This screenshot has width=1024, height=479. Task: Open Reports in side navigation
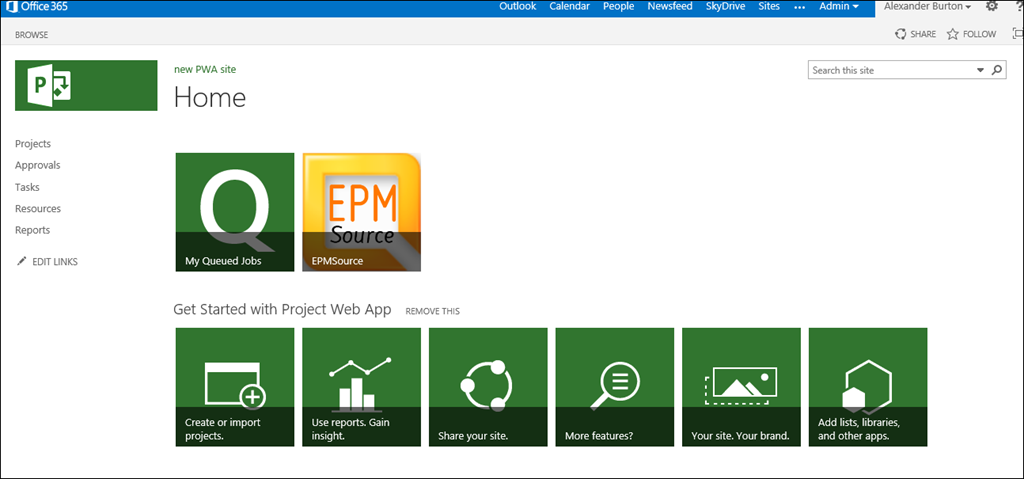pos(33,230)
